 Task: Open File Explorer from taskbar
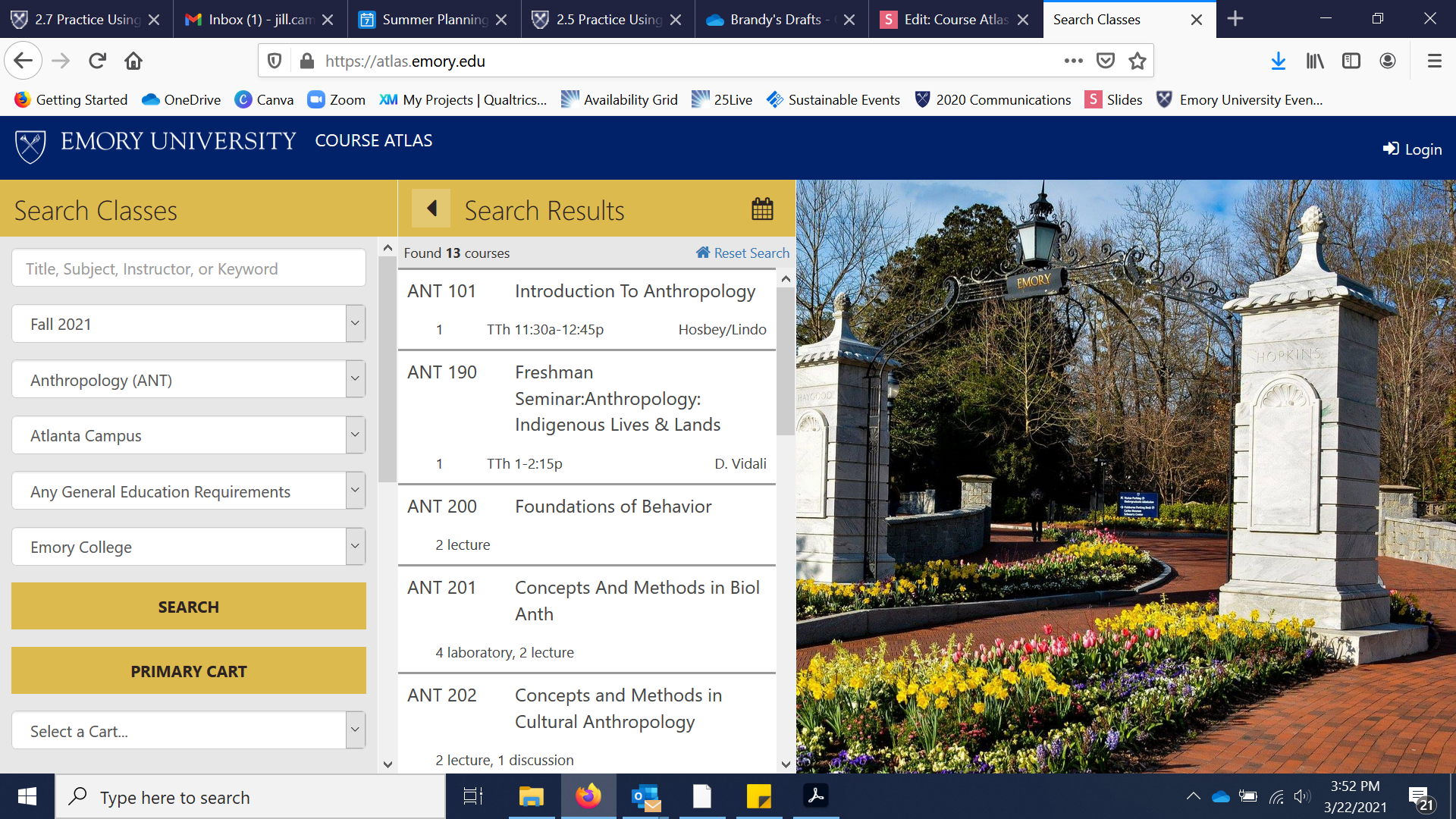532,796
